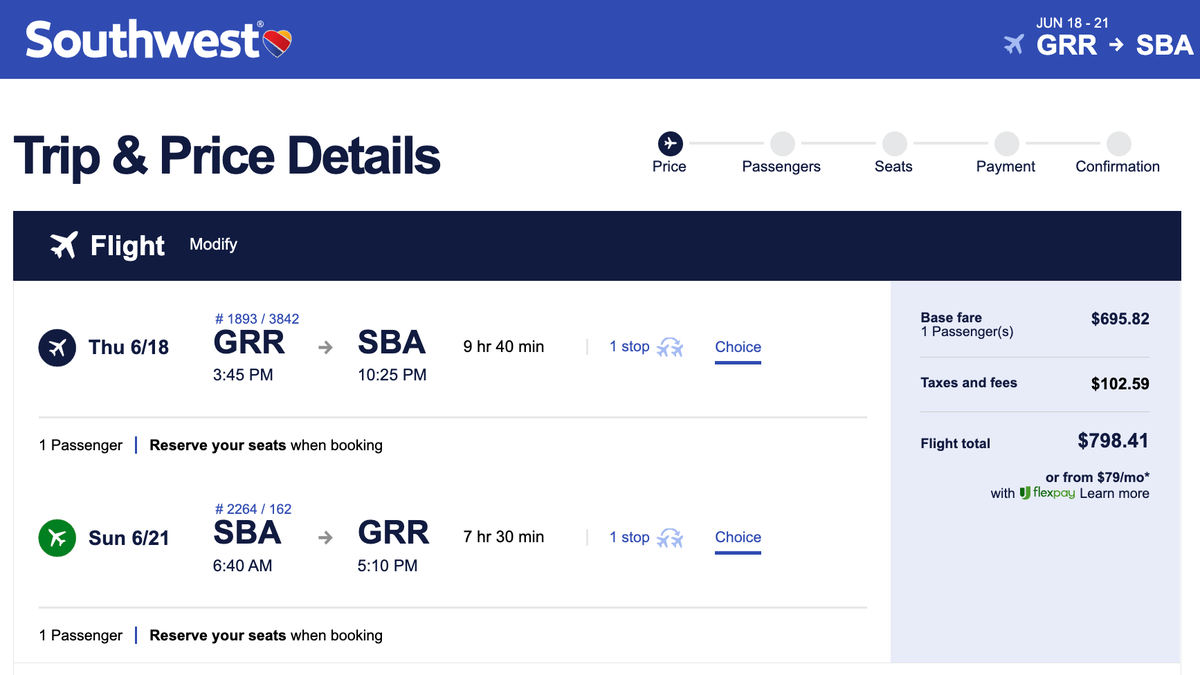This screenshot has width=1200, height=675.
Task: Click Modify to change flight search
Action: click(x=212, y=244)
